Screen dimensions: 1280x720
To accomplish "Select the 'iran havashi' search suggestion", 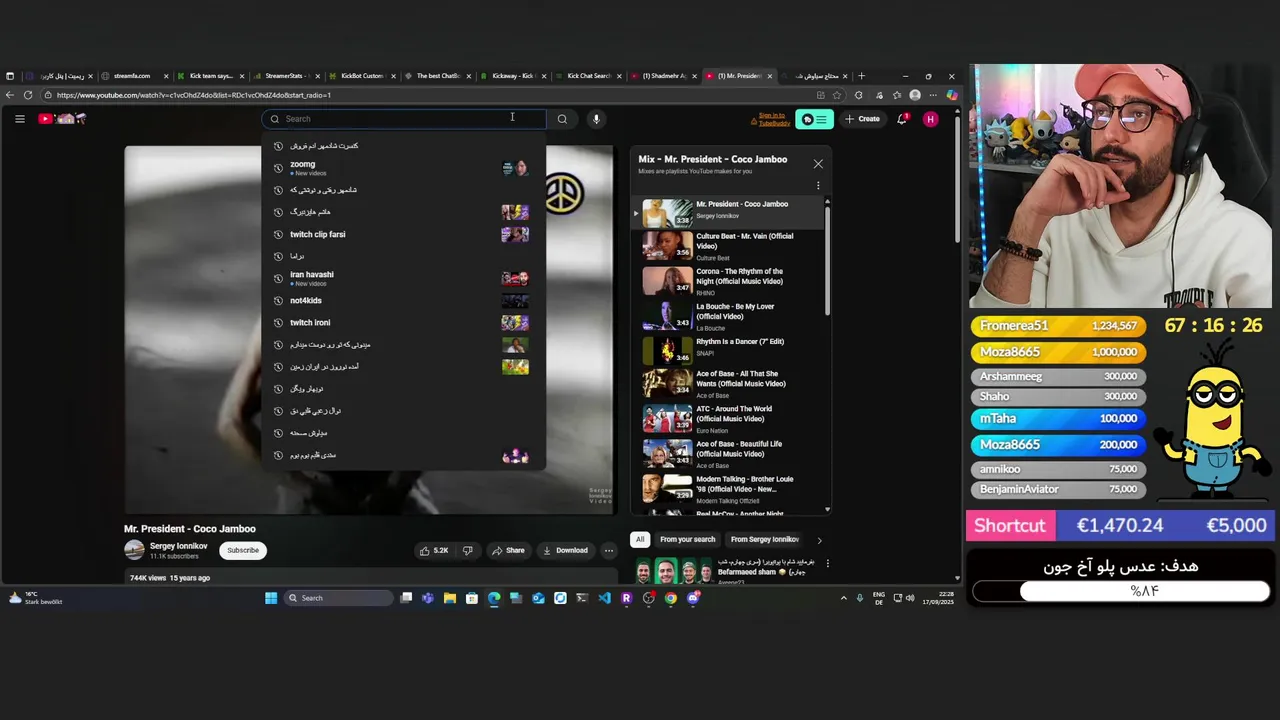I will [x=404, y=278].
